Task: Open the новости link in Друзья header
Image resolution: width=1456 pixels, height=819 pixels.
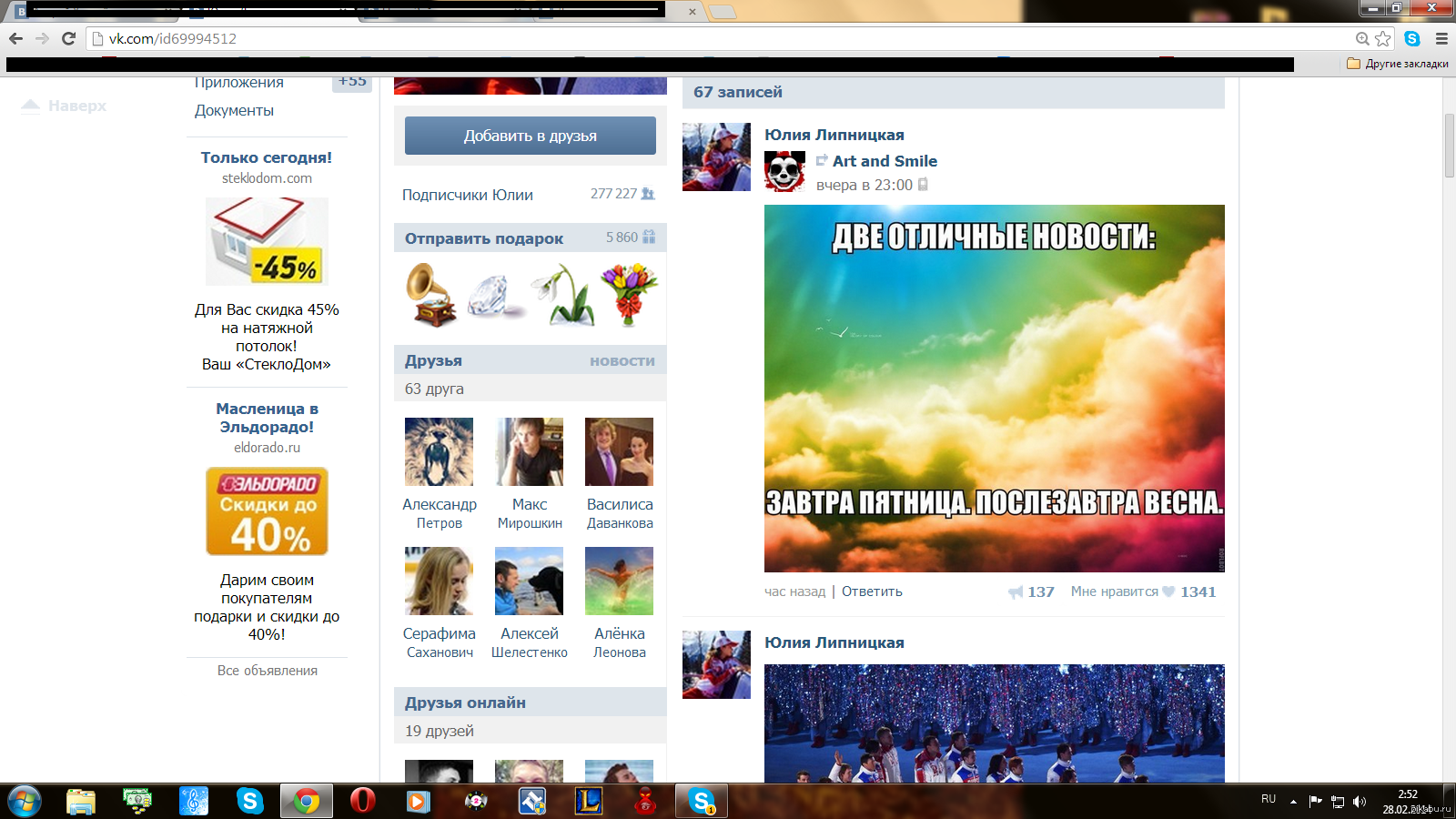Action: pyautogui.click(x=622, y=361)
